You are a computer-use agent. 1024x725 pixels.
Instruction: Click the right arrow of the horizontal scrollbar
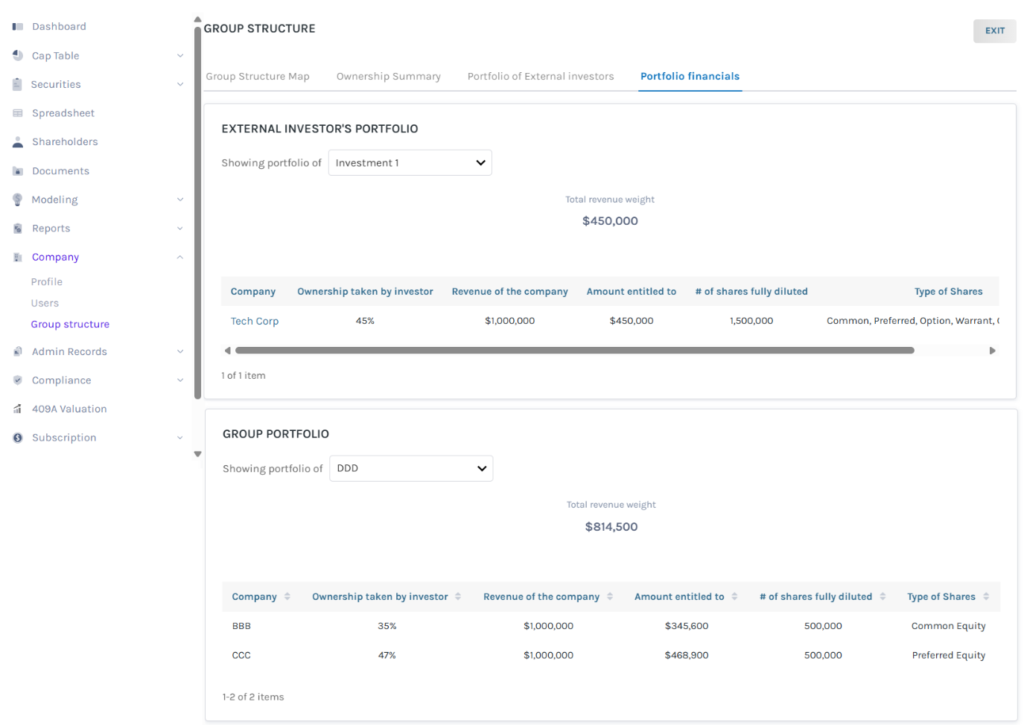[x=992, y=350]
